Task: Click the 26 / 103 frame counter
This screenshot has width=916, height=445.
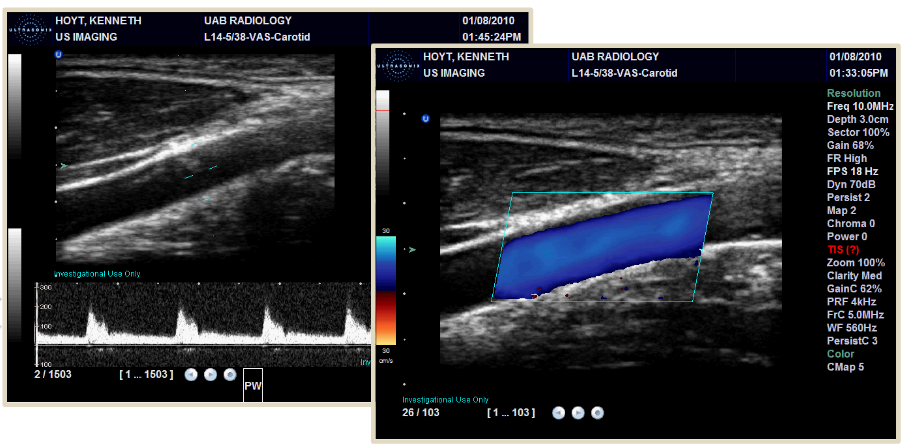Action: (x=421, y=413)
